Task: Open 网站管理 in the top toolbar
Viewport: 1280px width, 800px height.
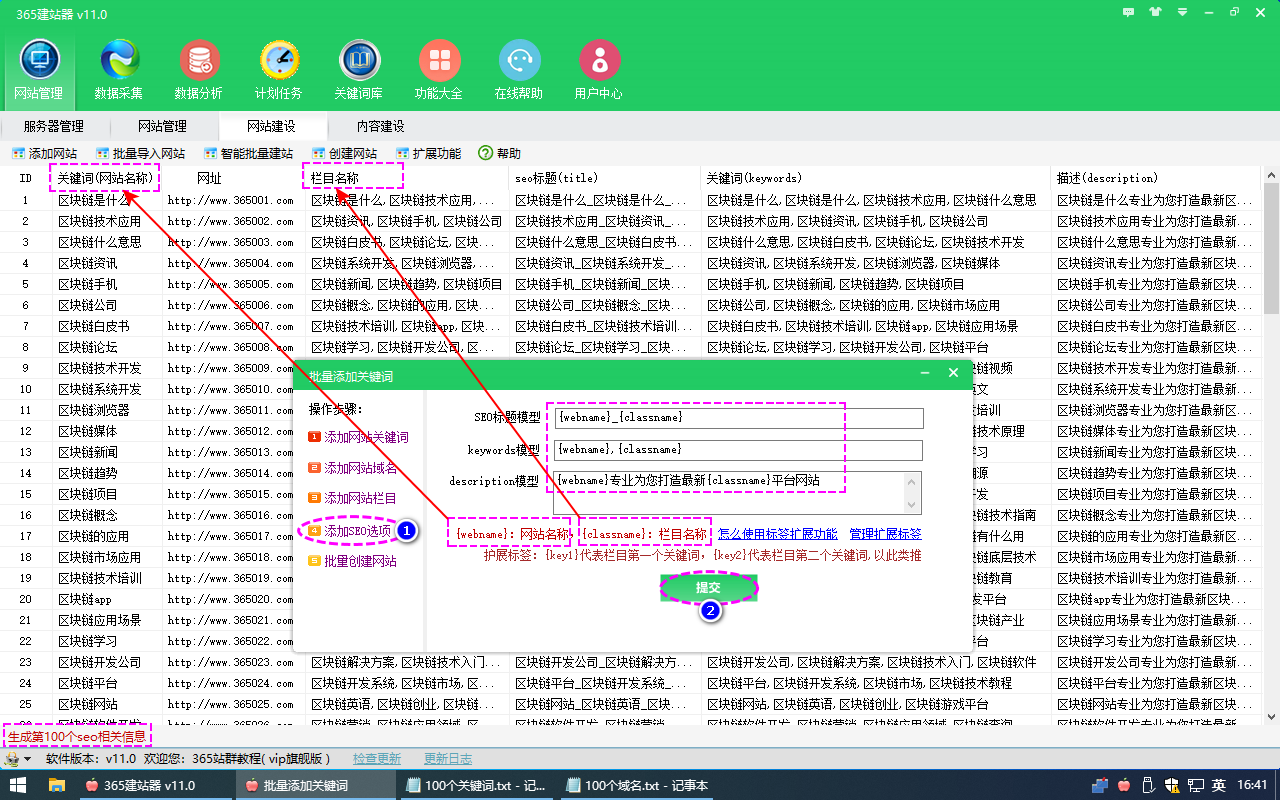Action: pos(39,70)
